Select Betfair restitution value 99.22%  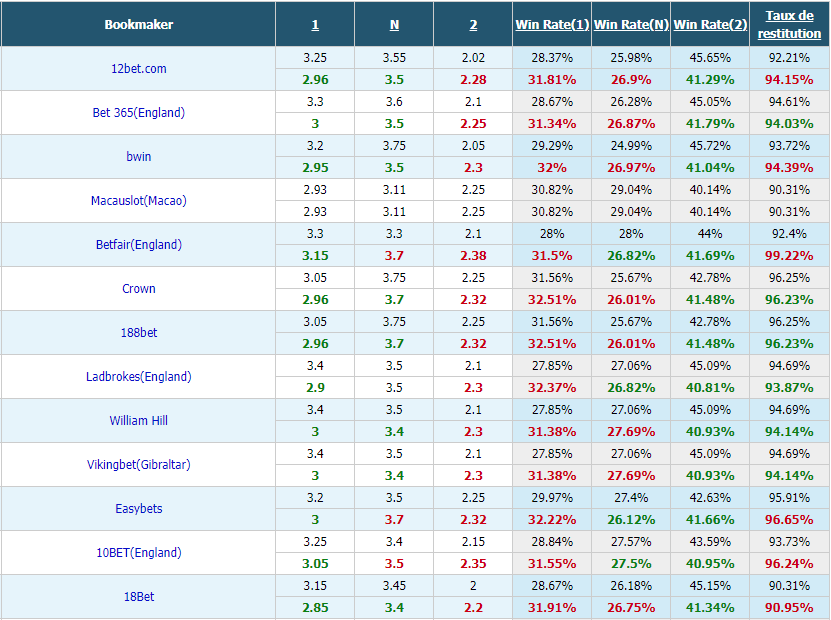(789, 255)
